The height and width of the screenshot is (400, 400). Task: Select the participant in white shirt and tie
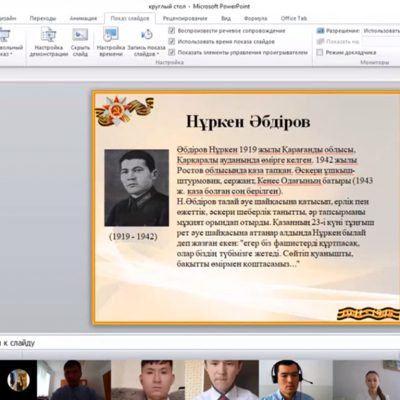pos(222,380)
